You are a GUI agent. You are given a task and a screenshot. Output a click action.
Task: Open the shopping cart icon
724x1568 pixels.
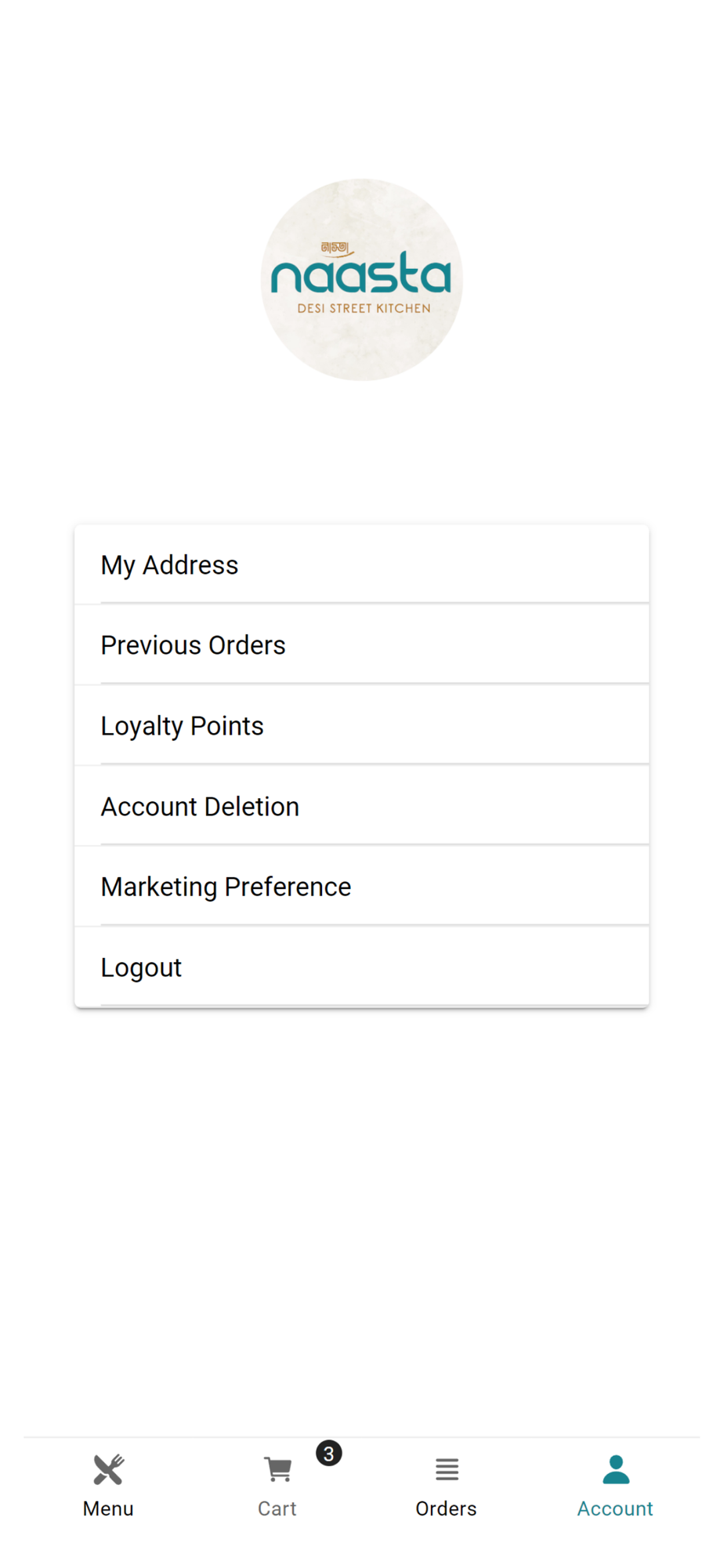277,1469
